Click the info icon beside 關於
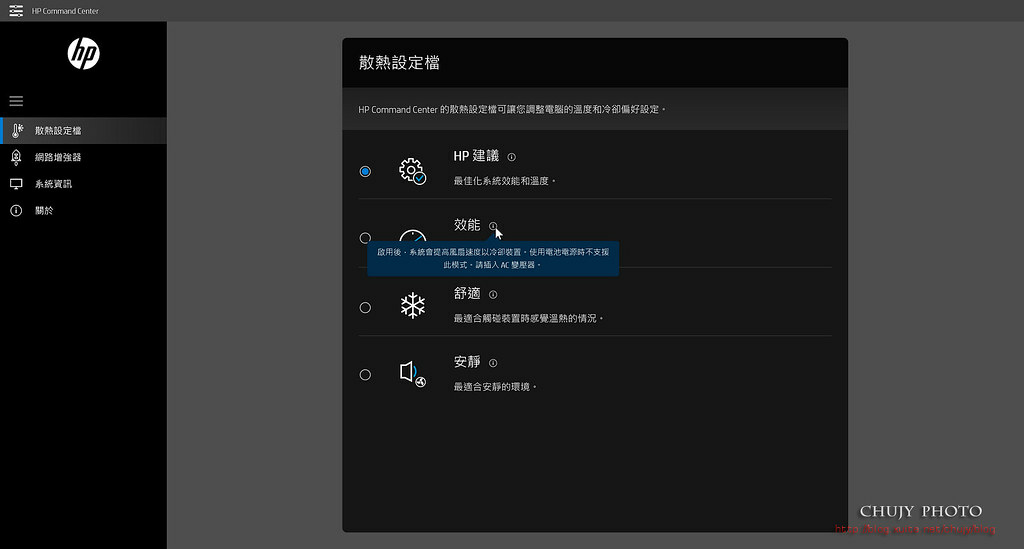 (x=16, y=210)
